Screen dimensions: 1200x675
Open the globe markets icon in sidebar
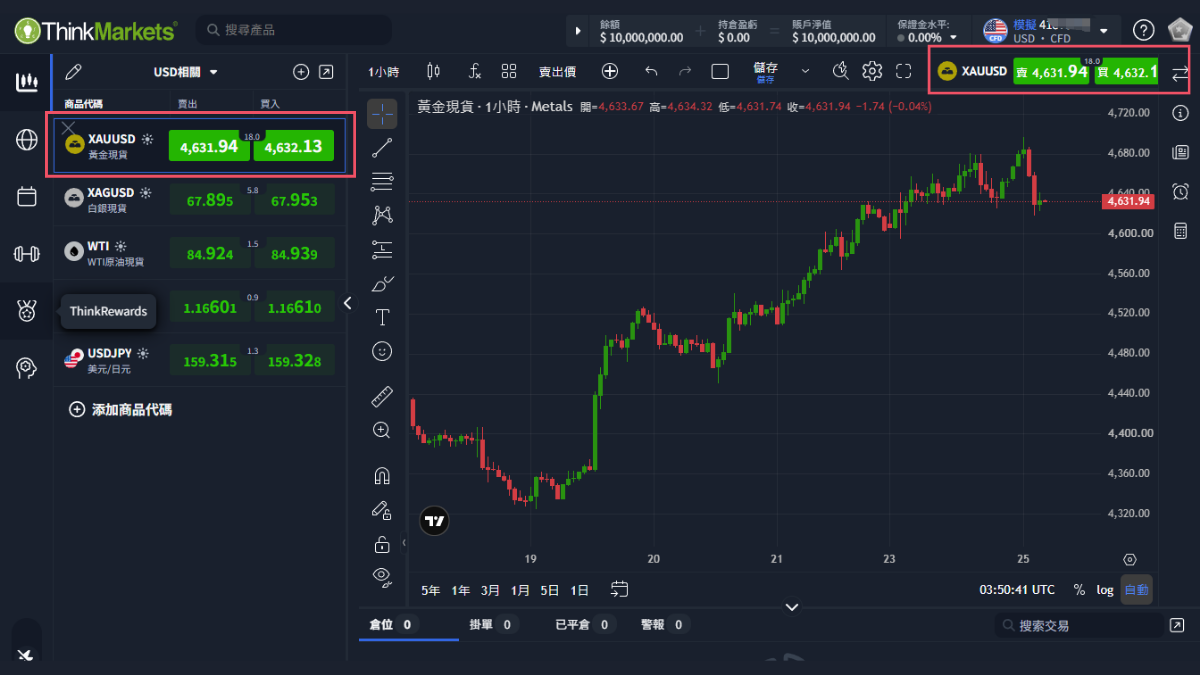[x=27, y=140]
